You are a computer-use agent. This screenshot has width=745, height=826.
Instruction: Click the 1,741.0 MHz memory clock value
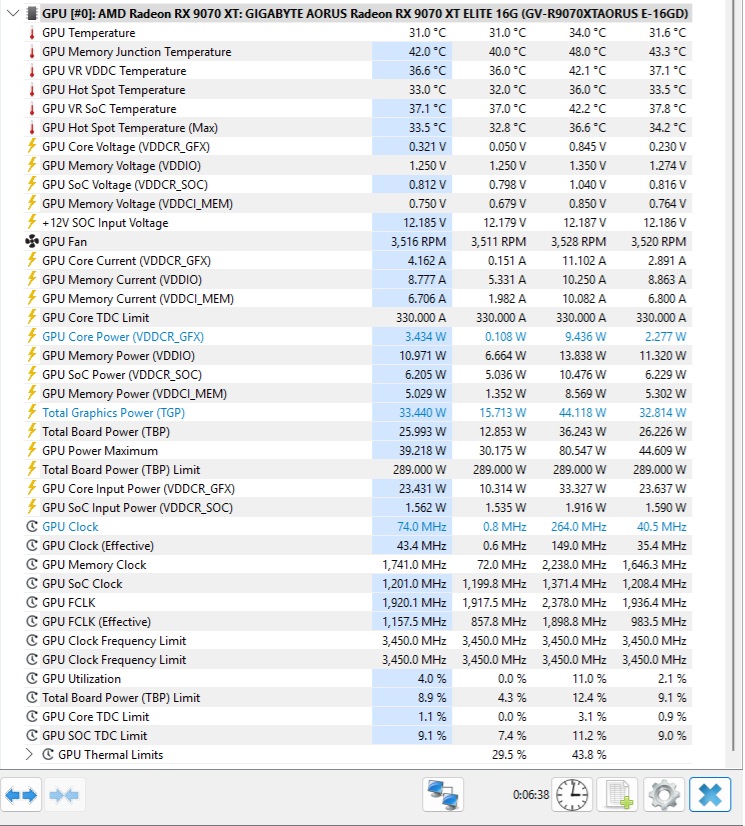click(414, 564)
